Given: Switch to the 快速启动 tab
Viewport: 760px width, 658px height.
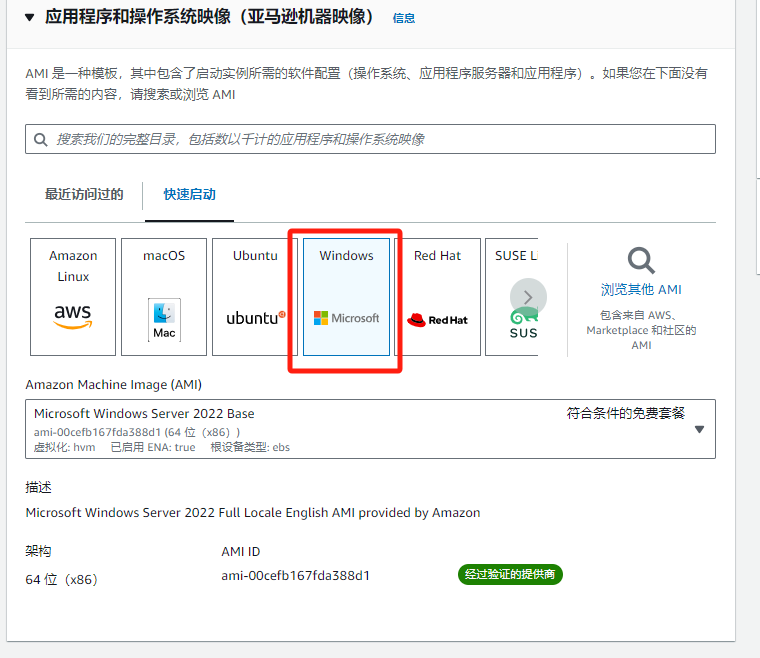Looking at the screenshot, I should pyautogui.click(x=189, y=194).
